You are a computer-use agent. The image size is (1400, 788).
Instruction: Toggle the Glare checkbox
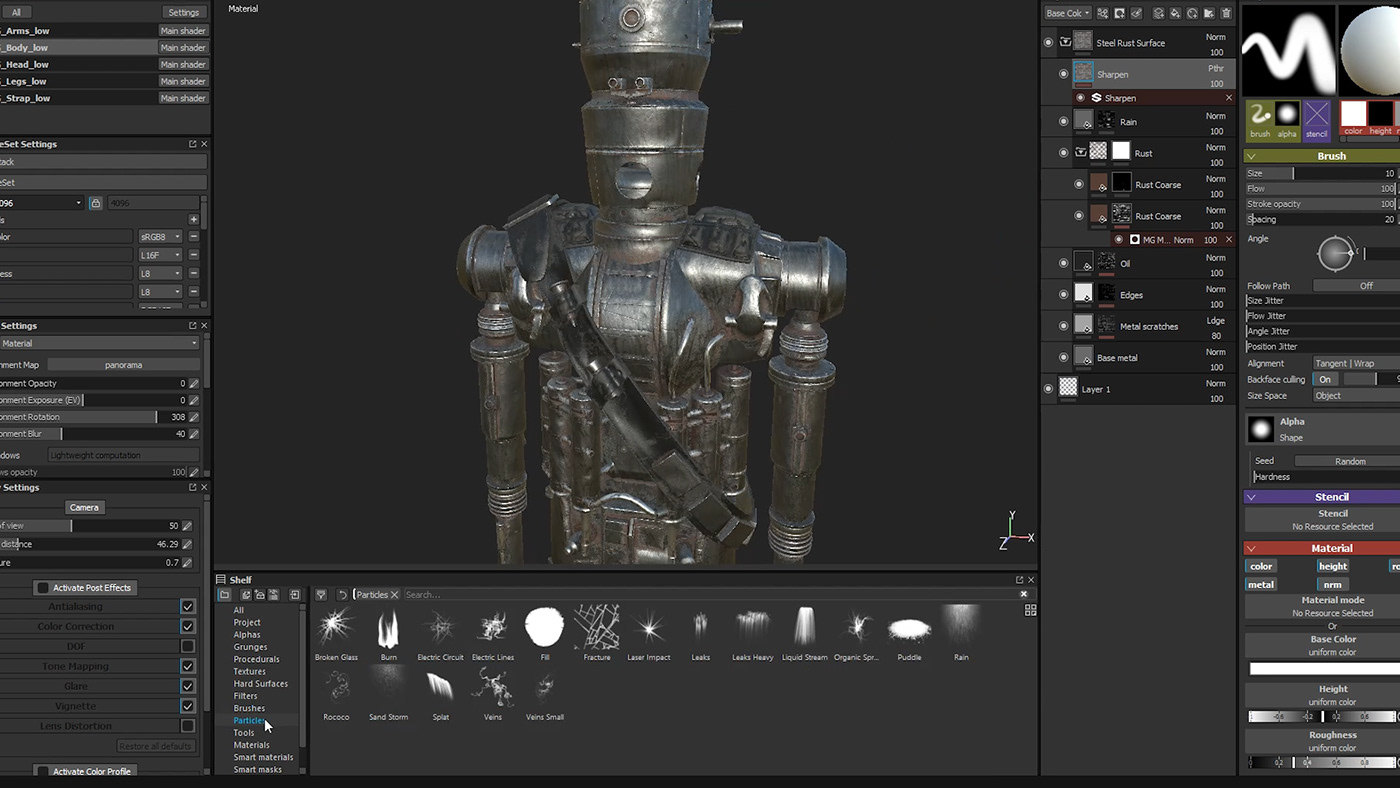point(187,686)
